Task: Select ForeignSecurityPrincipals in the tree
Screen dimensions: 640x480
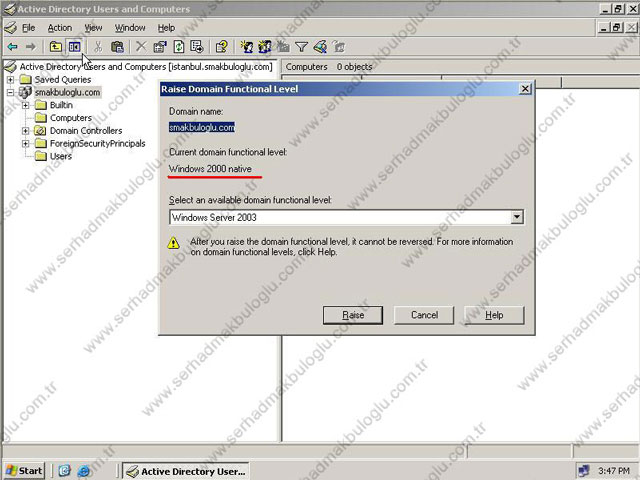Action: 98,144
